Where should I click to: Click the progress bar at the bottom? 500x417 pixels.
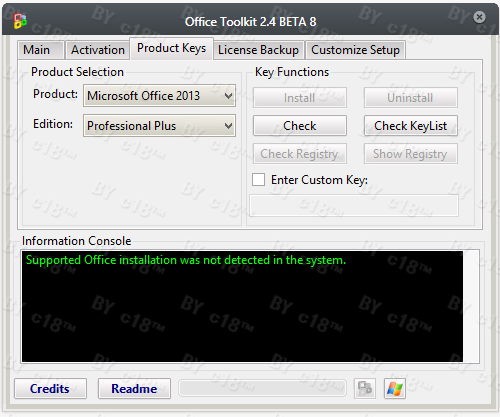[262, 388]
